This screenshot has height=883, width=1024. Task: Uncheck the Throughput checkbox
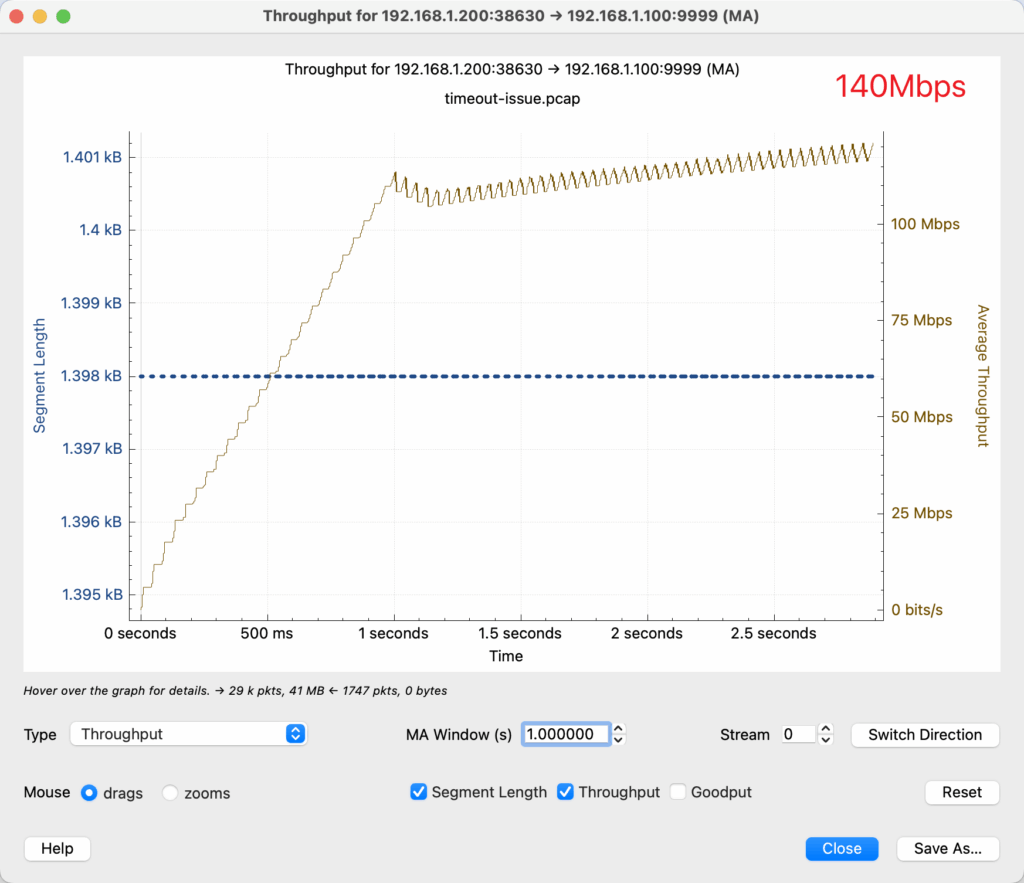(565, 792)
